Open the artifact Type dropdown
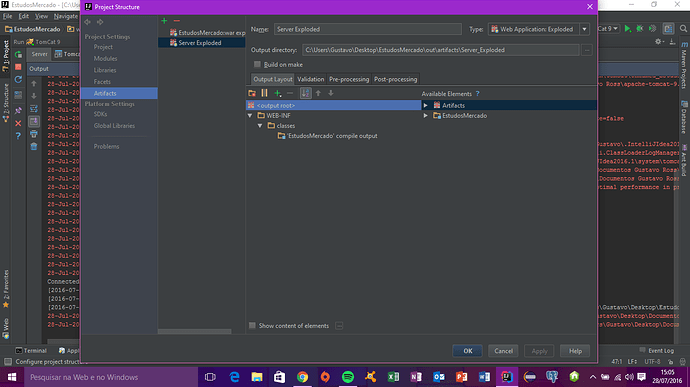This screenshot has width=690, height=387. coord(584,29)
